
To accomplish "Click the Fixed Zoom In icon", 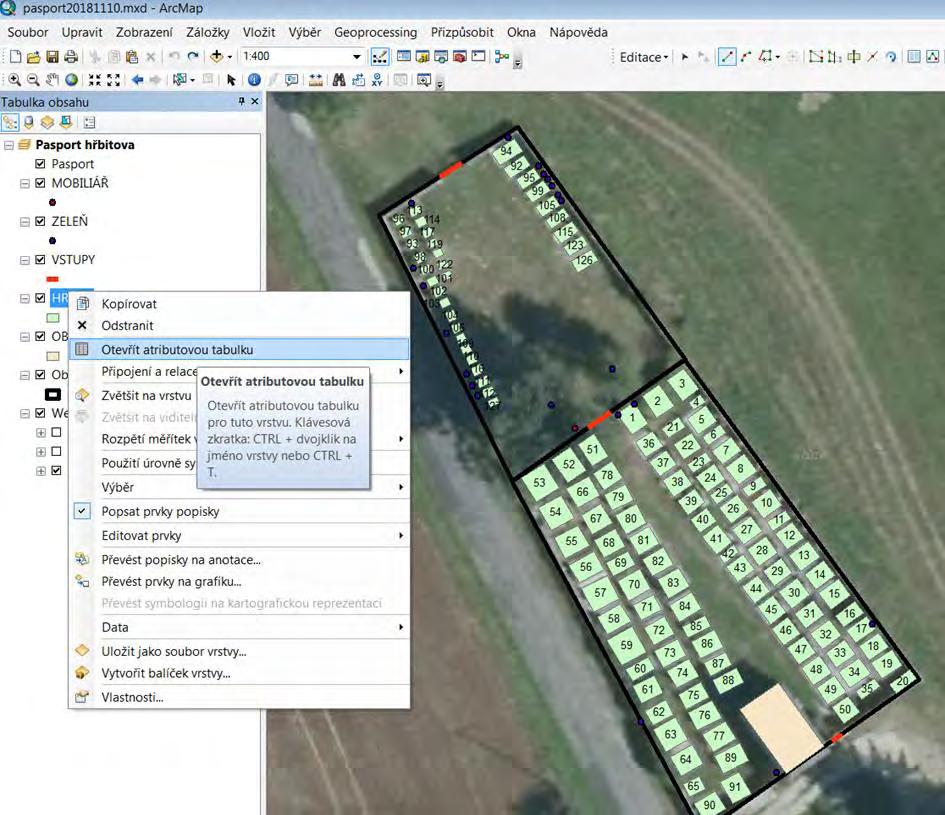I will (x=95, y=80).
